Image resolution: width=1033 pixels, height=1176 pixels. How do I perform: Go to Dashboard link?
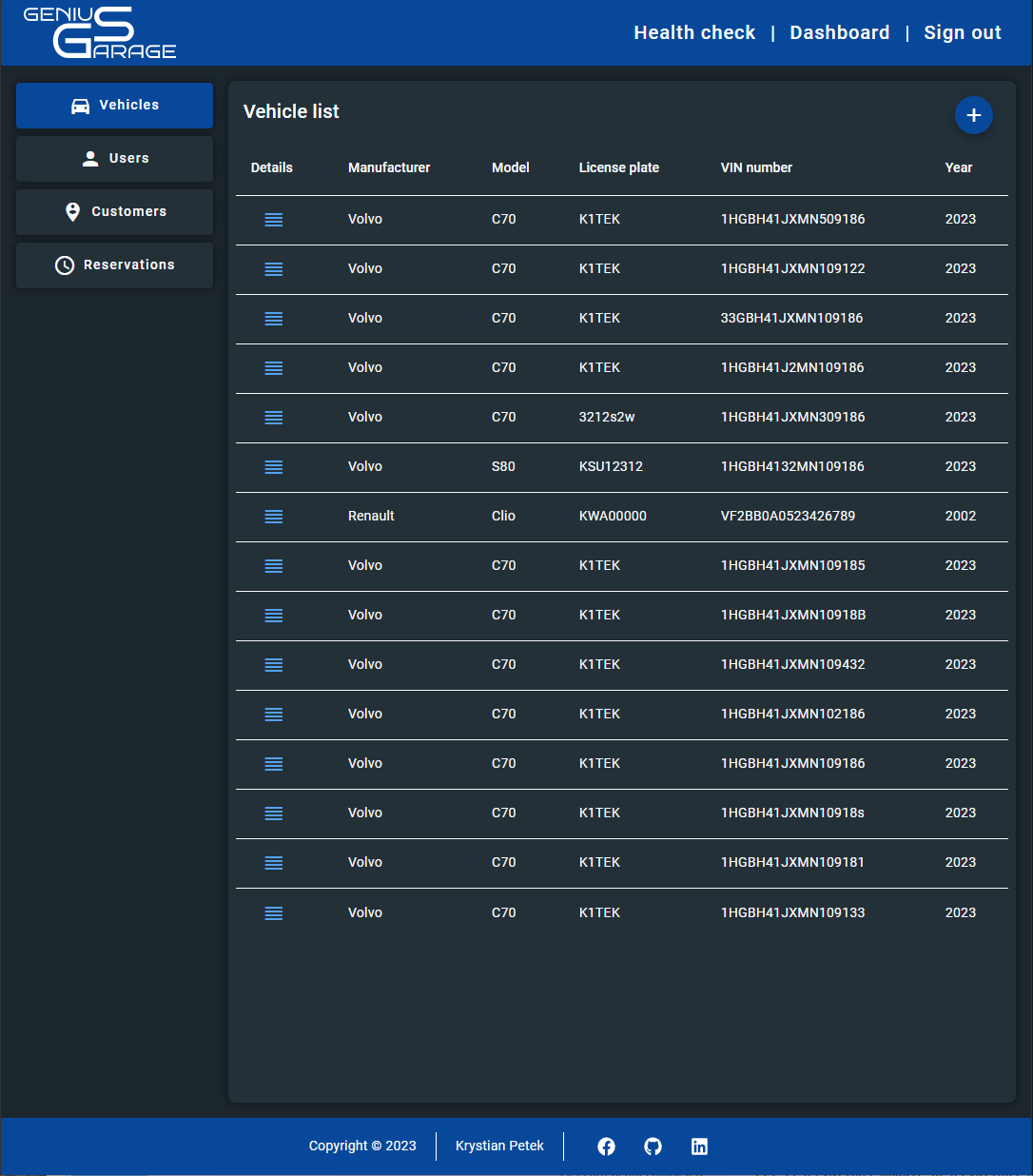840,32
